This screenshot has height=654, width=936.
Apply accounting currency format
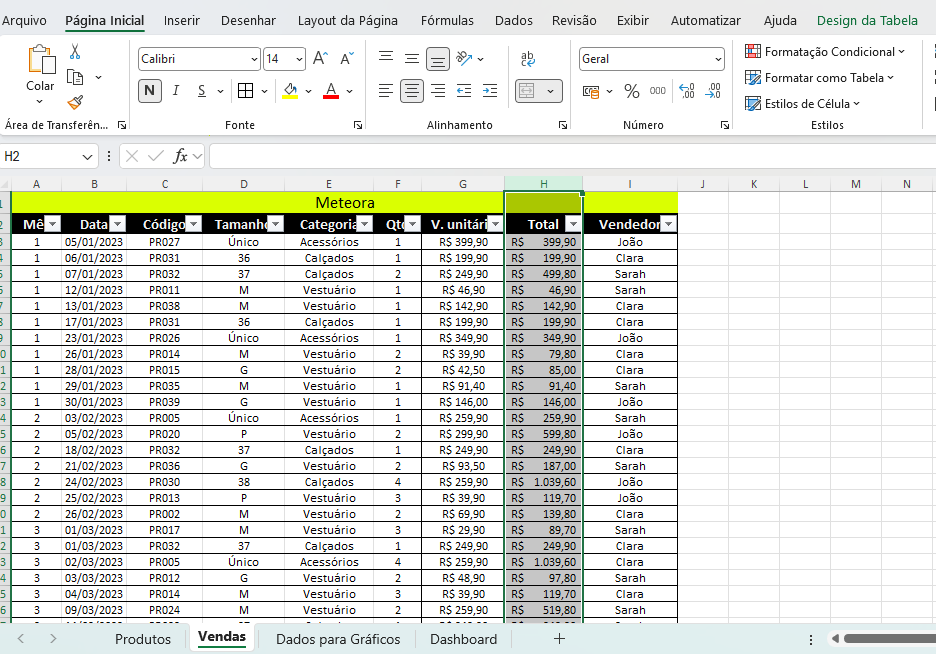591,91
